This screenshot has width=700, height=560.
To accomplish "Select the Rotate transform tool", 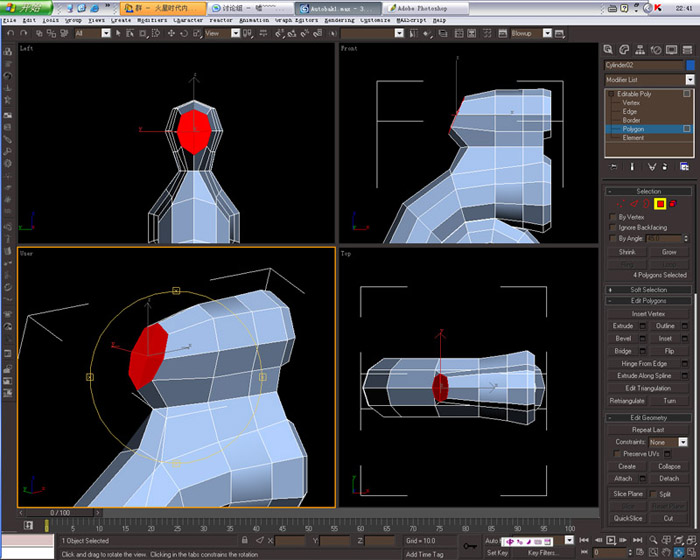I will tap(183, 33).
